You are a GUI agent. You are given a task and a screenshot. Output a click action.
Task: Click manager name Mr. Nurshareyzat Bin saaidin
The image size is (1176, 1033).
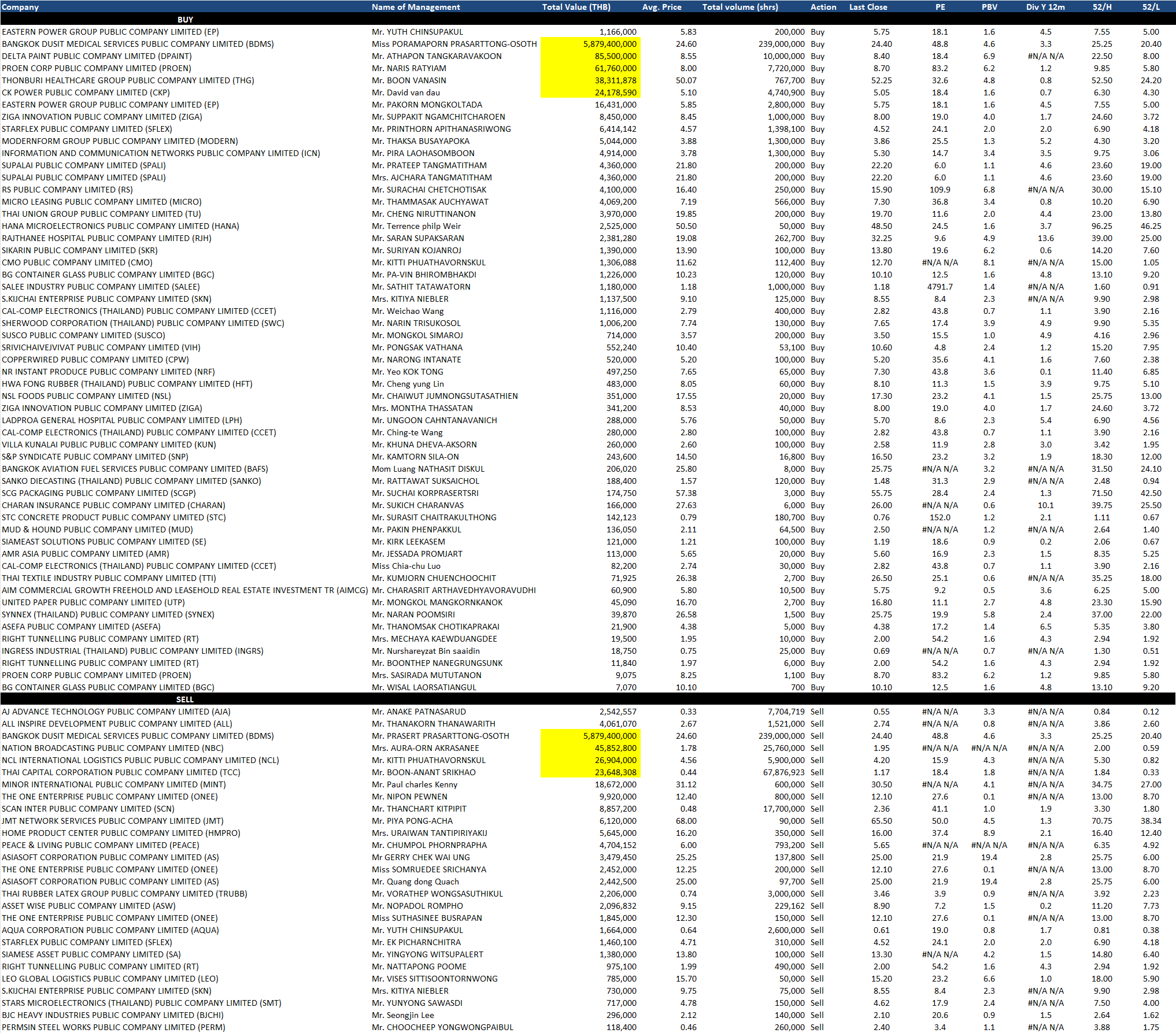(x=426, y=651)
